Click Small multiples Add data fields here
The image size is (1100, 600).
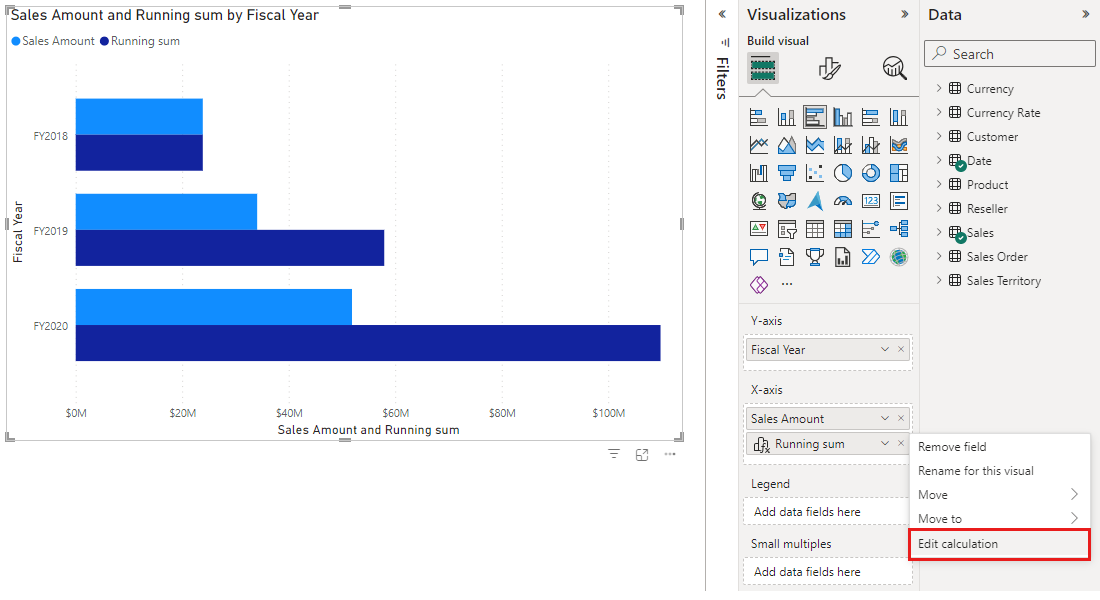tap(828, 571)
